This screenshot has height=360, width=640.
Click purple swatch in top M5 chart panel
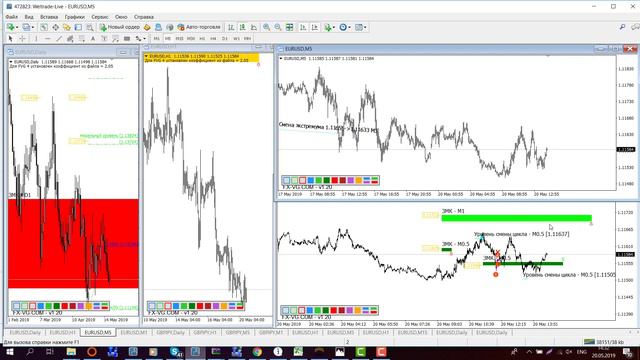pyautogui.click(x=351, y=180)
